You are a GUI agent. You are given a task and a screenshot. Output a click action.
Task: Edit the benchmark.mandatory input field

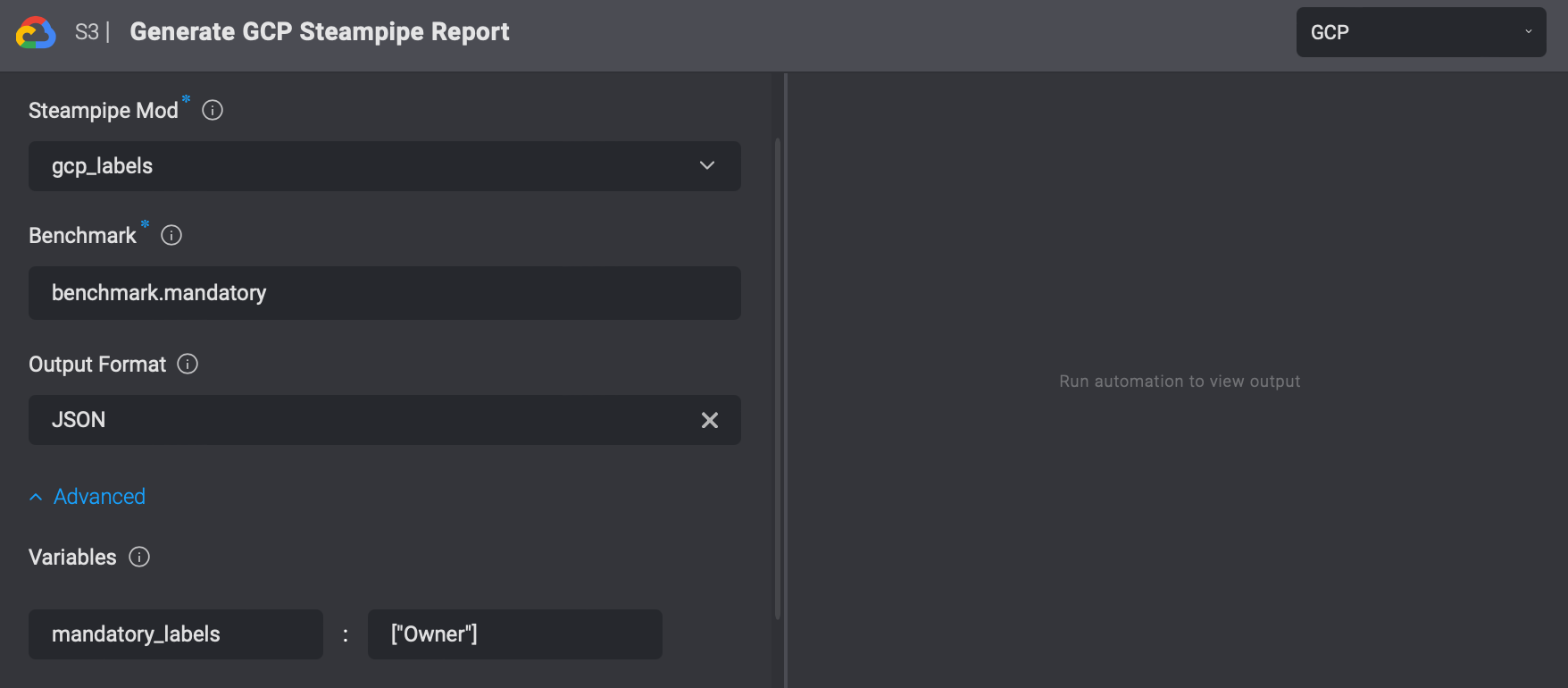[385, 293]
